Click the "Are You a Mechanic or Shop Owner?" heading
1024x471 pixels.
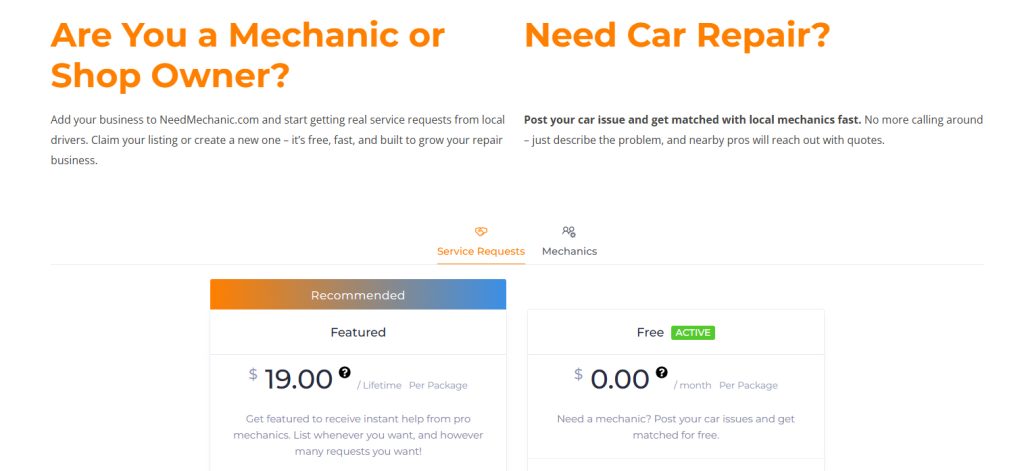[248, 54]
